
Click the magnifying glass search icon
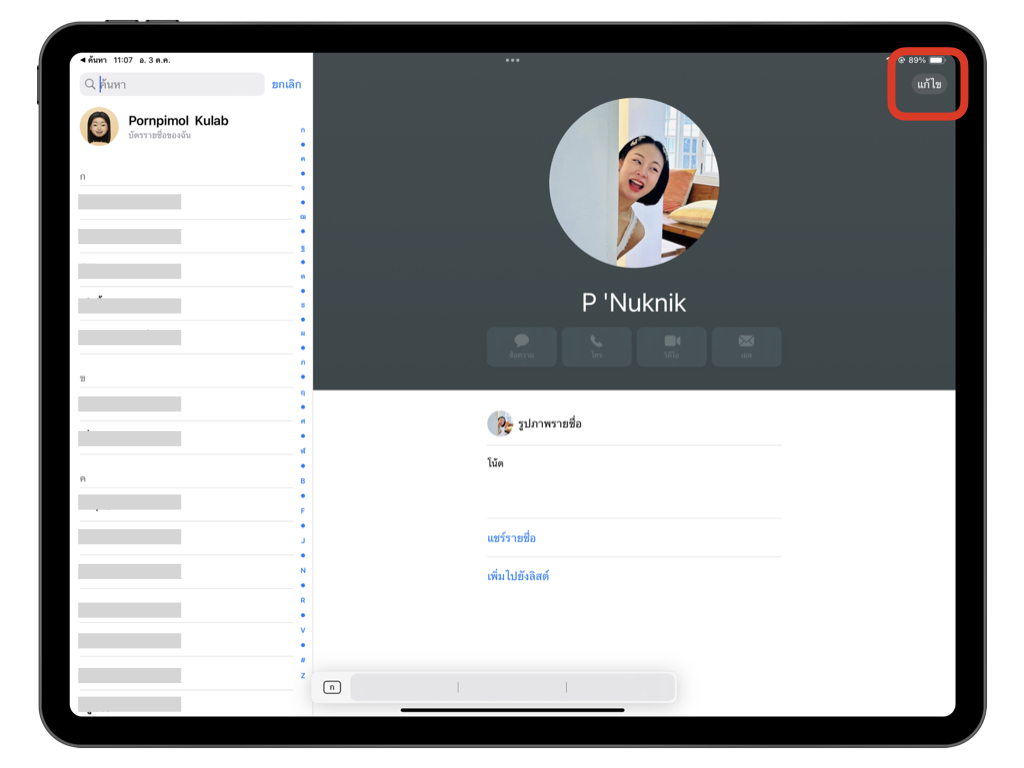point(90,85)
